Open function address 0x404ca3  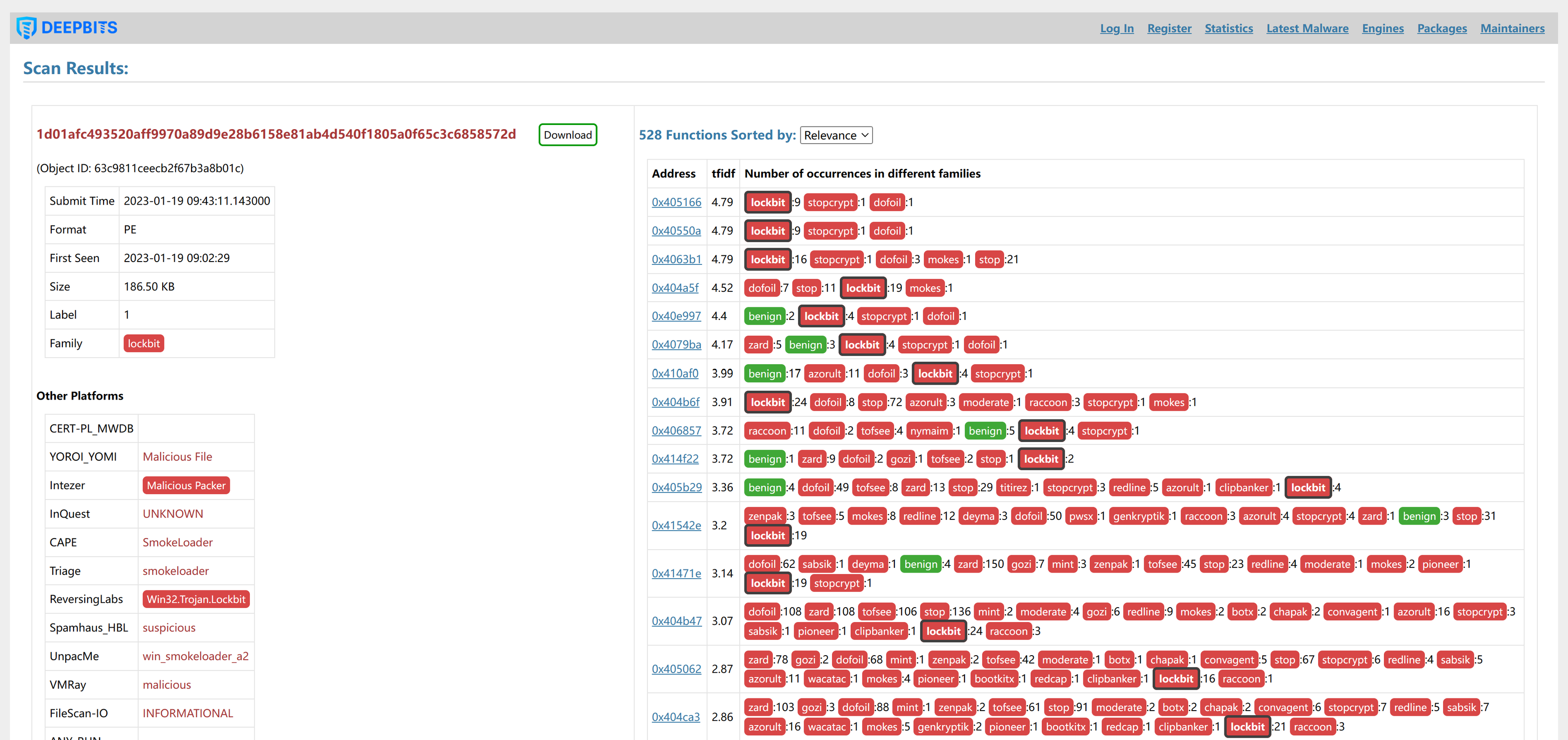coord(676,717)
